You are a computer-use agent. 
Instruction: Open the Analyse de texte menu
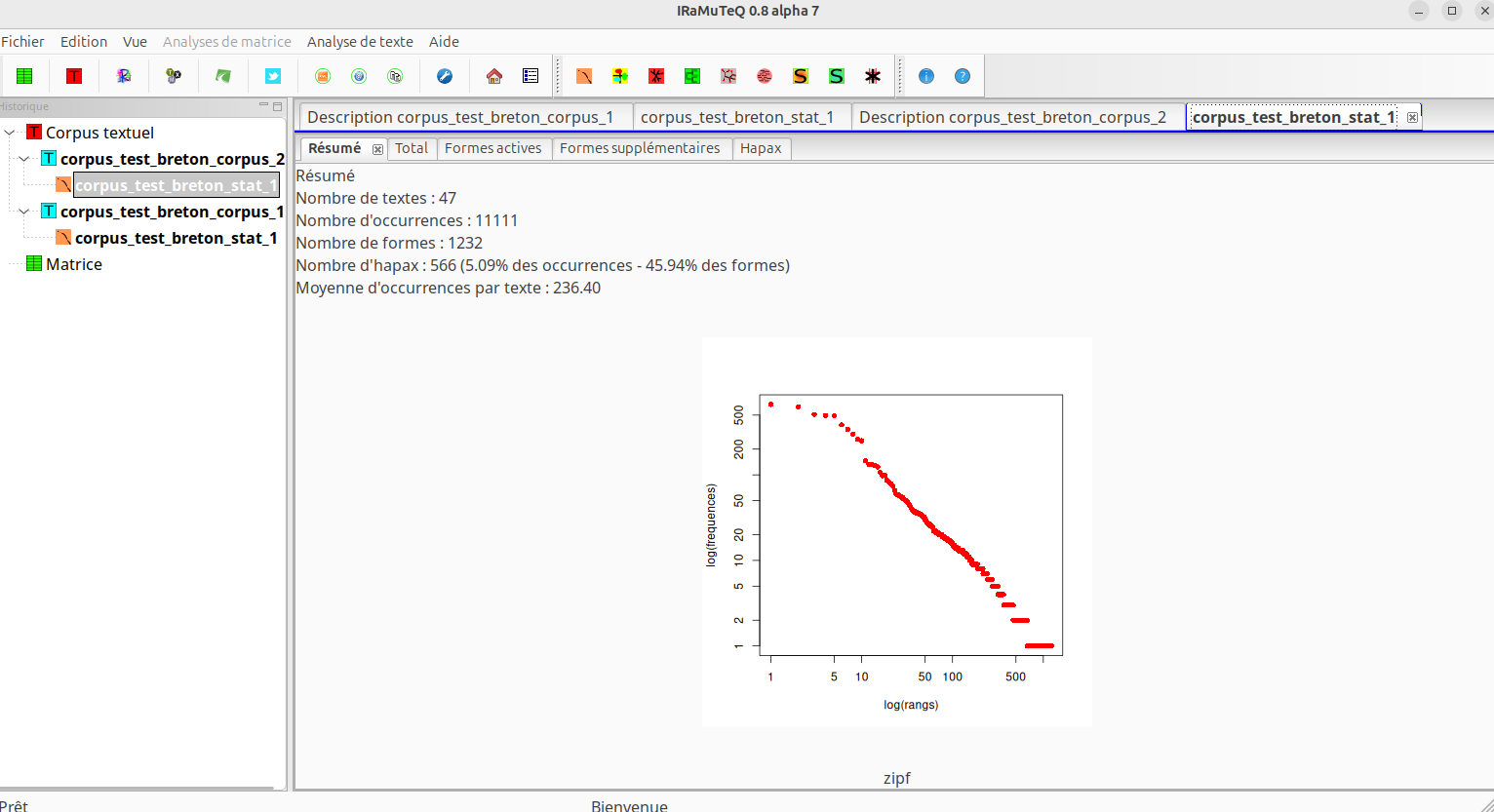[360, 42]
